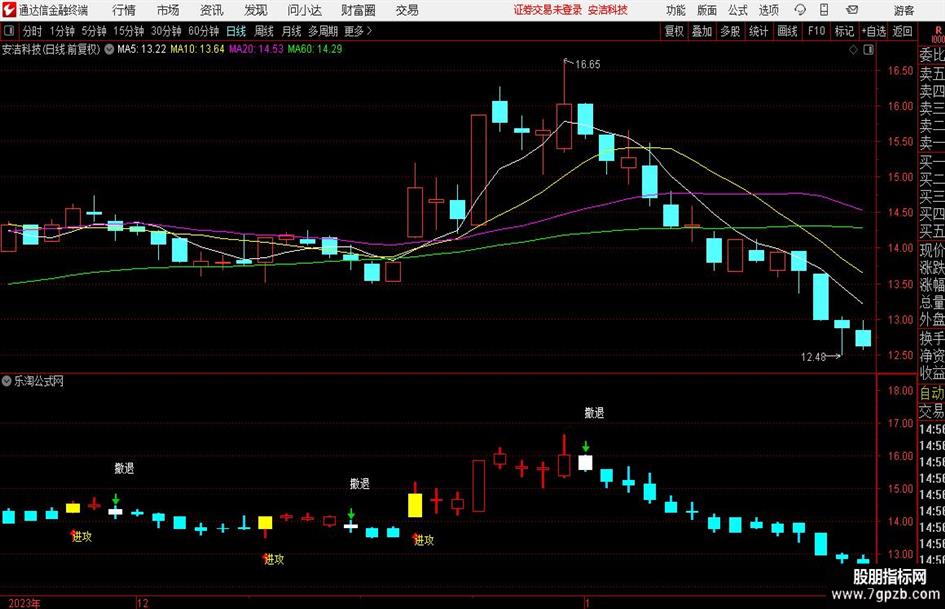Click the red 安洁科技 title link
The image size is (945, 609).
(x=608, y=10)
